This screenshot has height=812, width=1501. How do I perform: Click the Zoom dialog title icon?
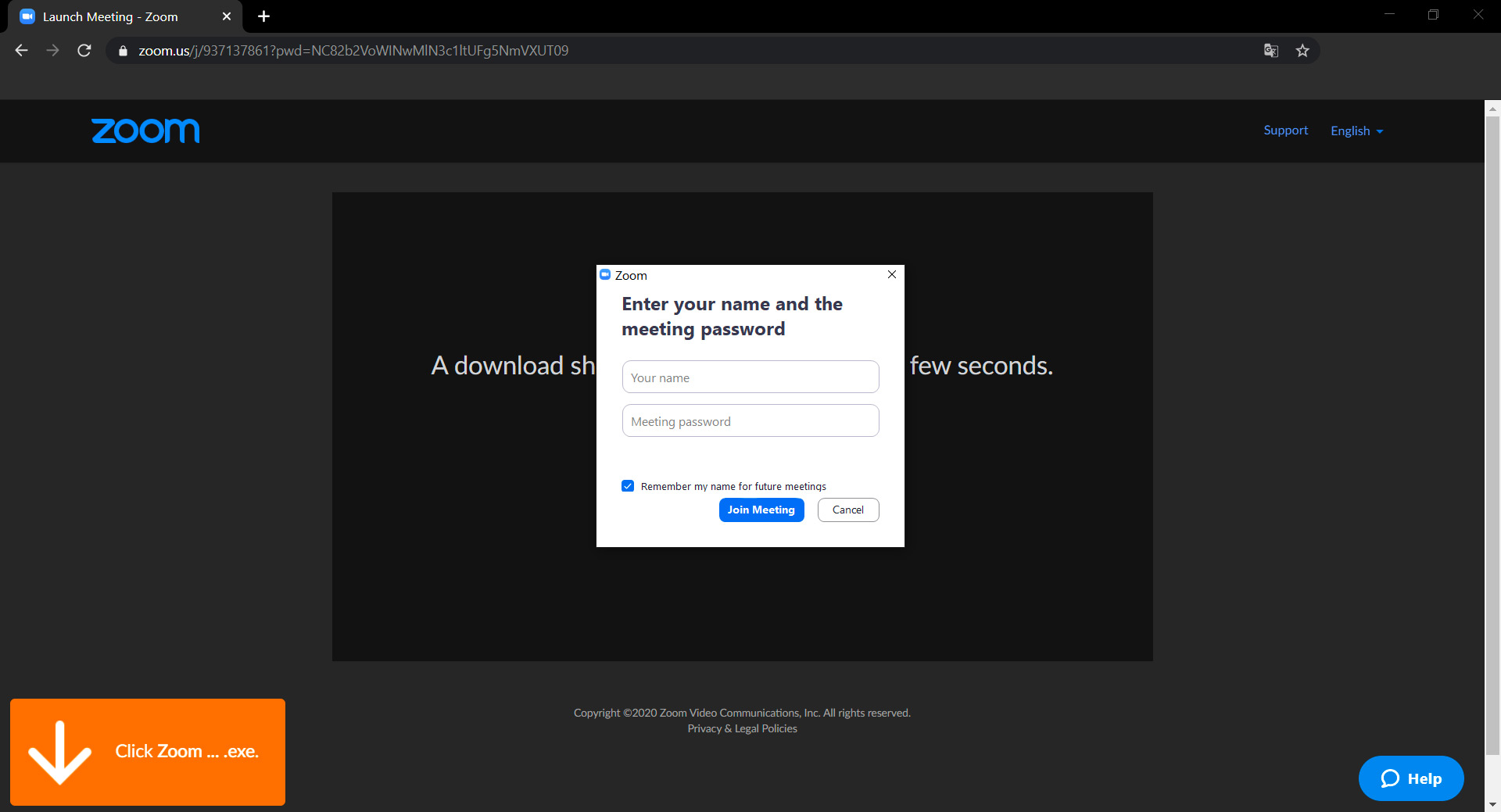click(x=604, y=274)
